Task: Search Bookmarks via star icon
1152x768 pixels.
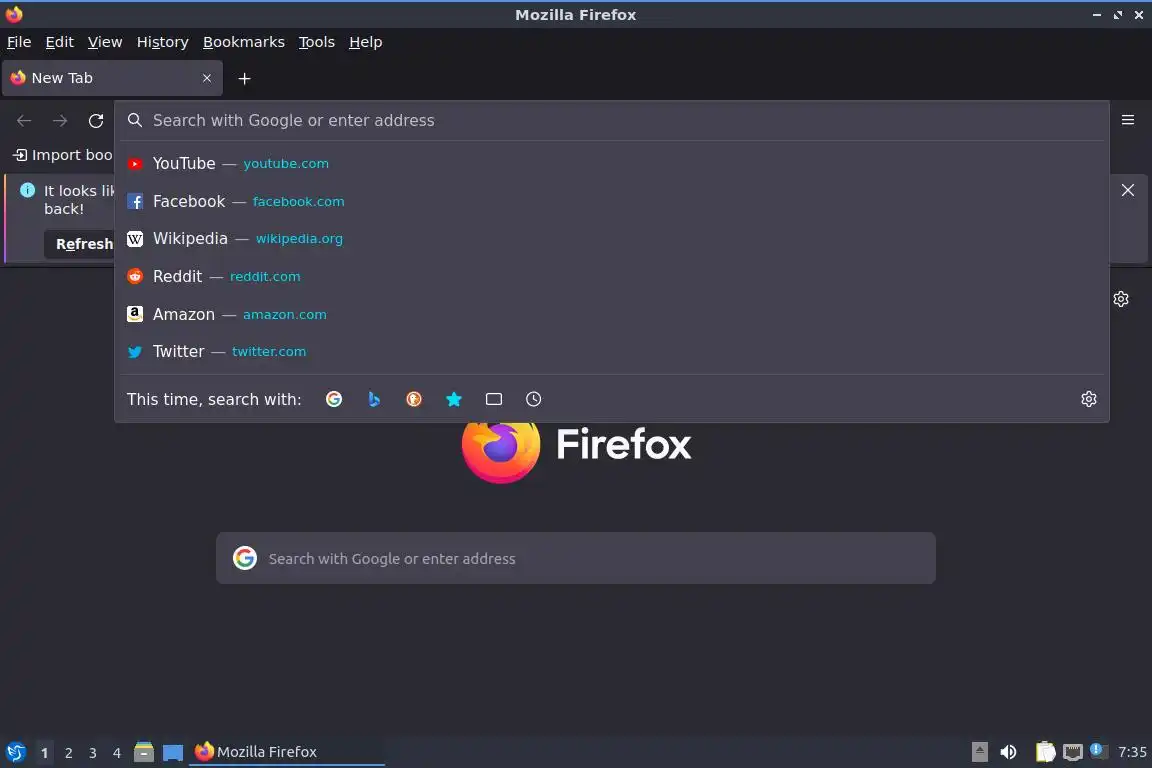Action: 454,399
